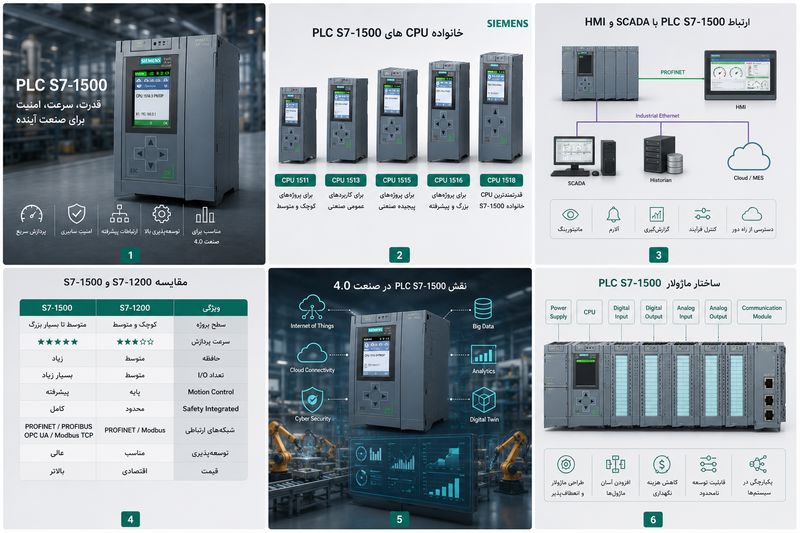This screenshot has height=533, width=800.
Task: Click the Cyber Security shield icon
Action: tap(312, 399)
